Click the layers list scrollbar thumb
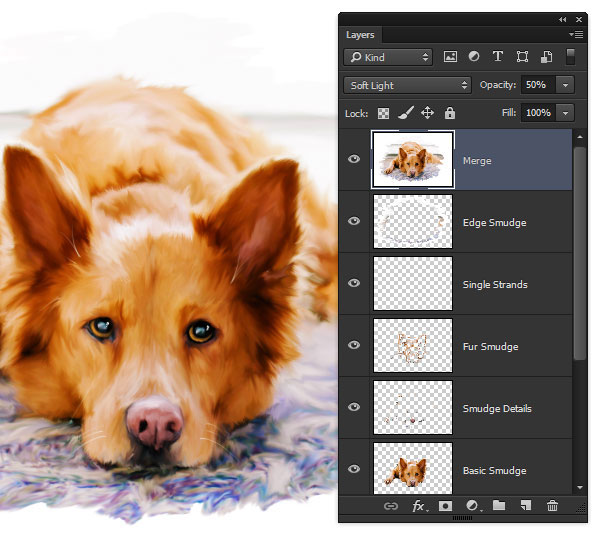 click(580, 253)
